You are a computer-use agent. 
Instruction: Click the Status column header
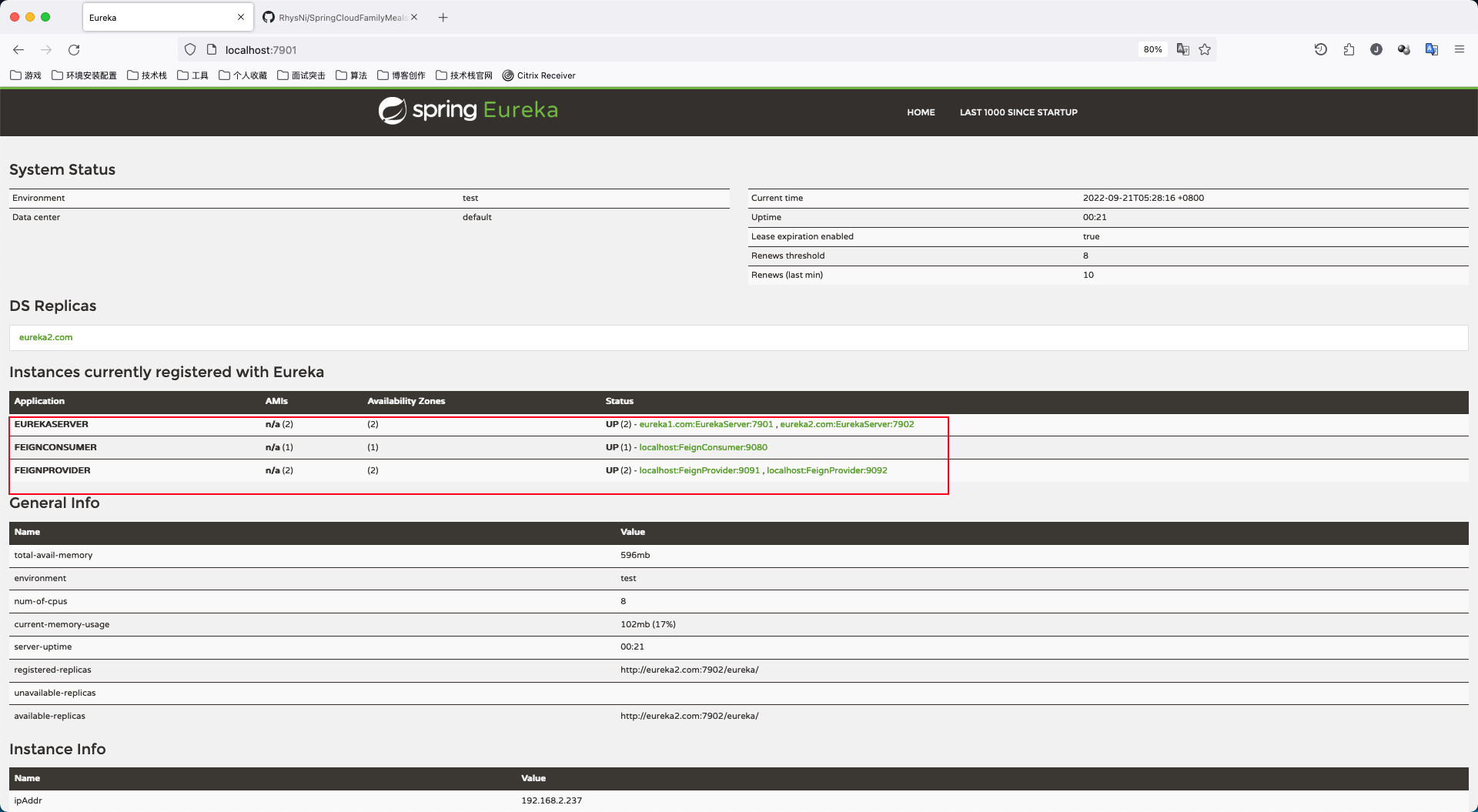[x=619, y=401]
